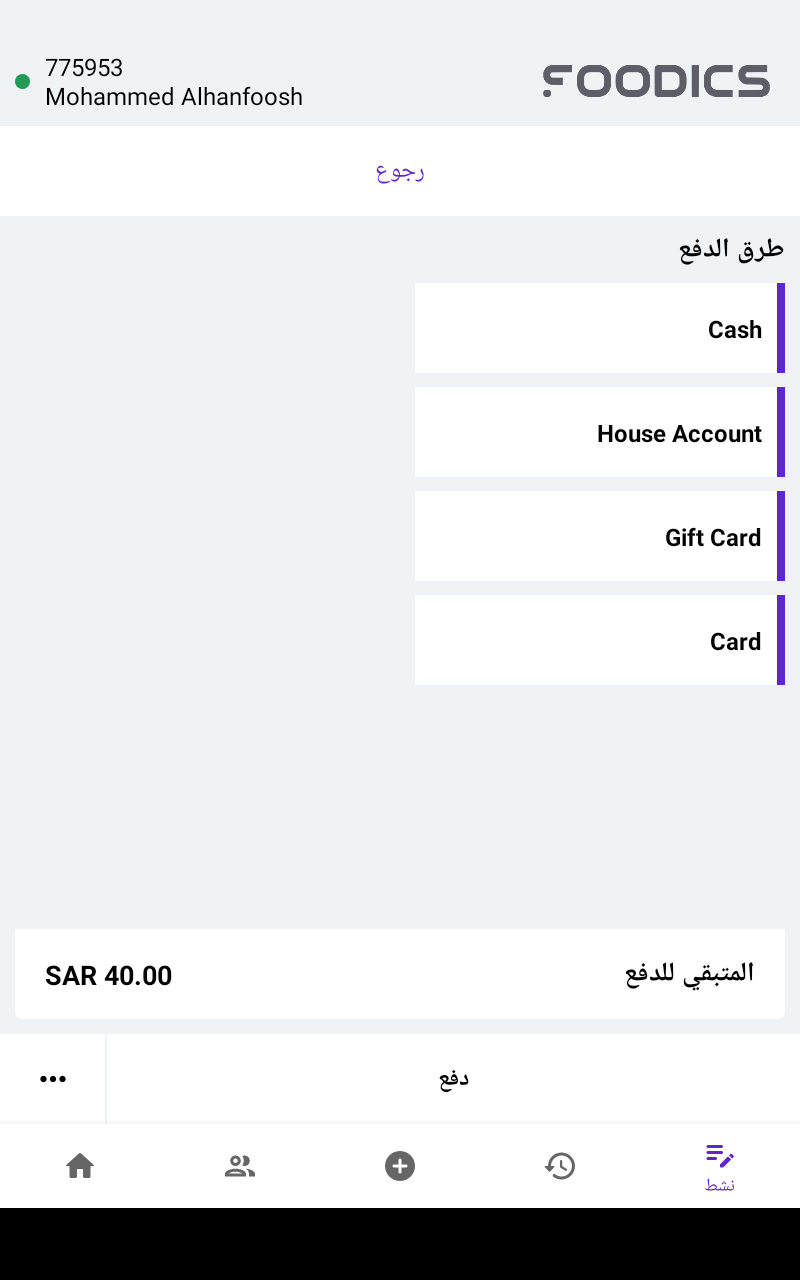The image size is (800, 1280).
Task: Click the SAR 40.00 remaining amount
Action: point(108,976)
